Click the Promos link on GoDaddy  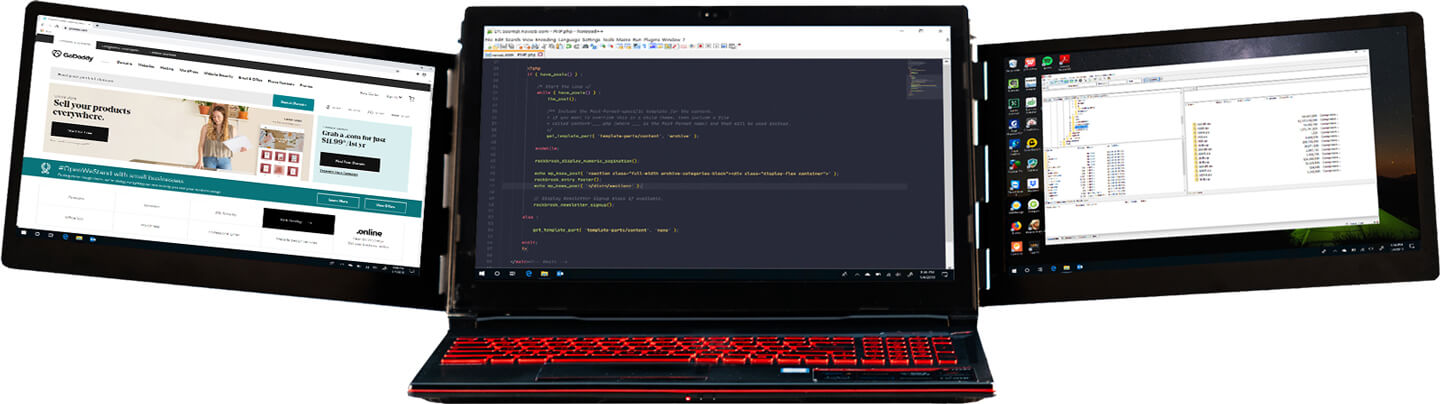click(x=306, y=85)
